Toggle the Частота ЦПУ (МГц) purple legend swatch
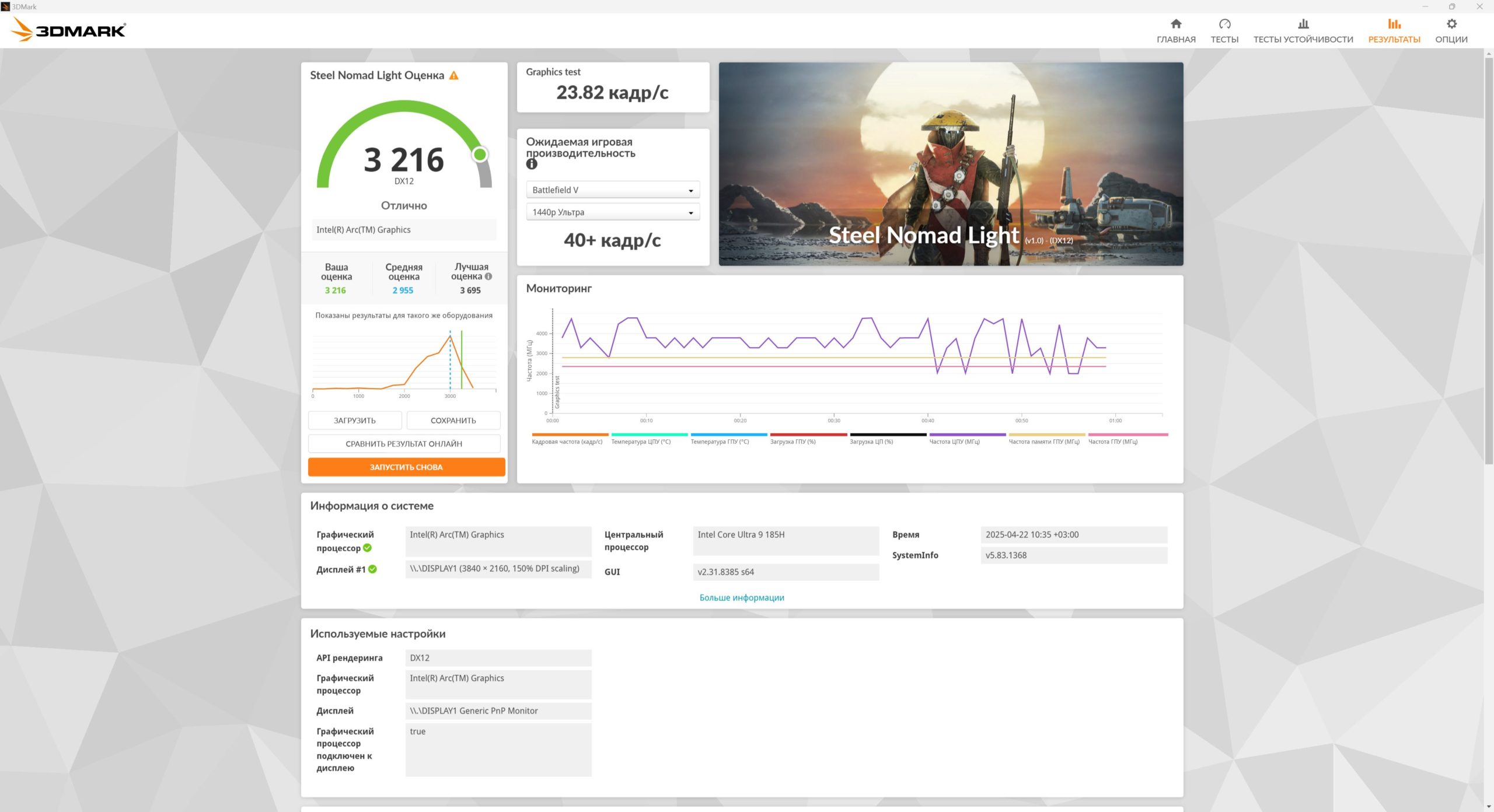The image size is (1494, 812). pos(968,435)
